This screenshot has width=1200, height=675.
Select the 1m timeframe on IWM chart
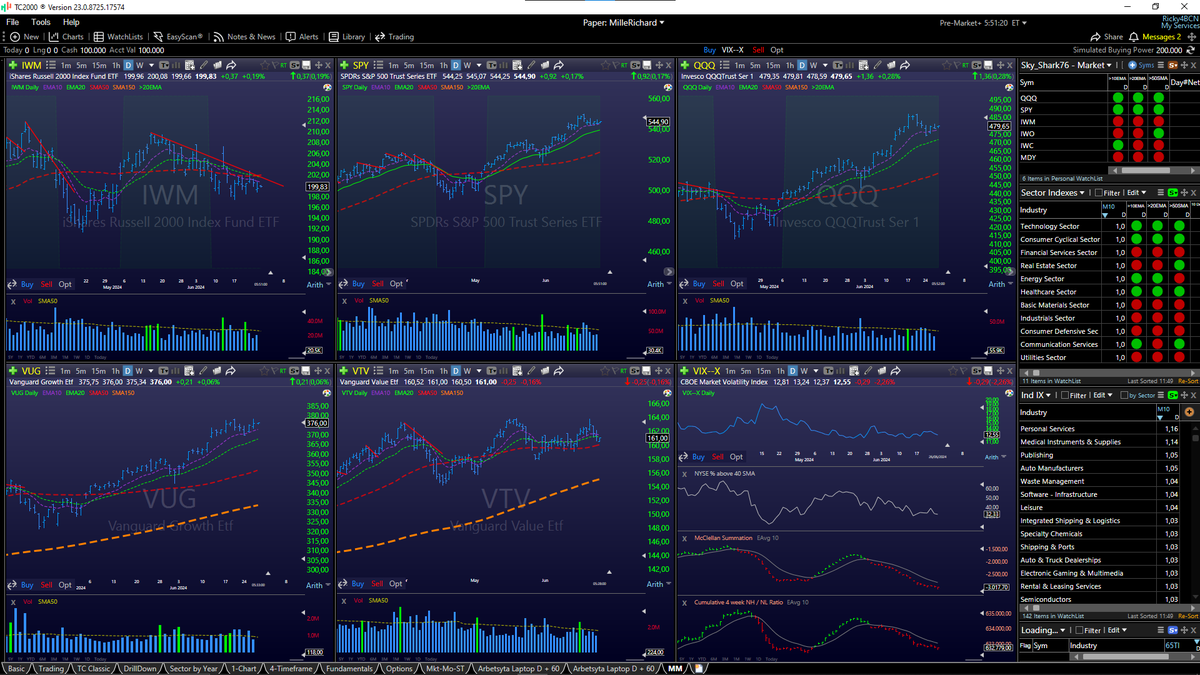[66, 65]
